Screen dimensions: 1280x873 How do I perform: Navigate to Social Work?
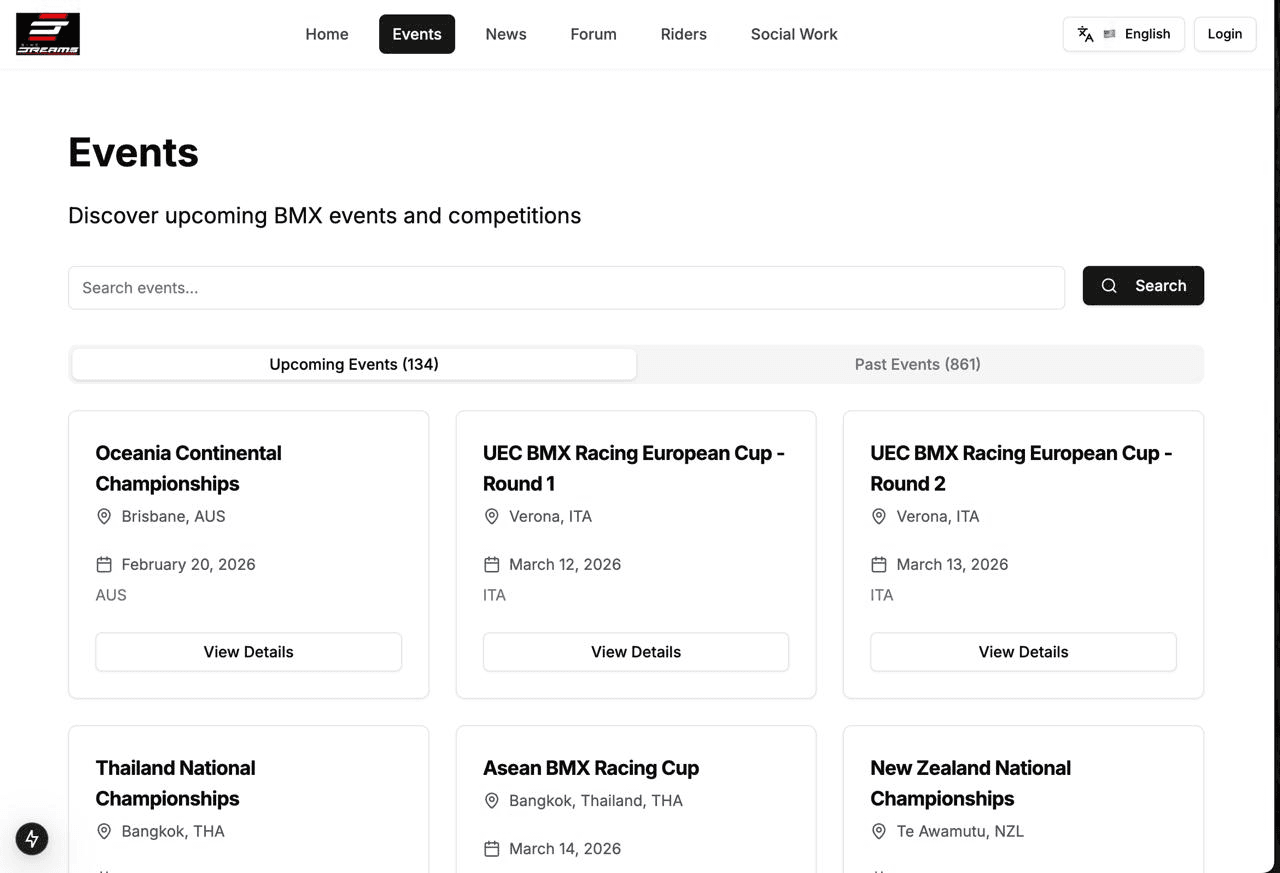click(794, 34)
